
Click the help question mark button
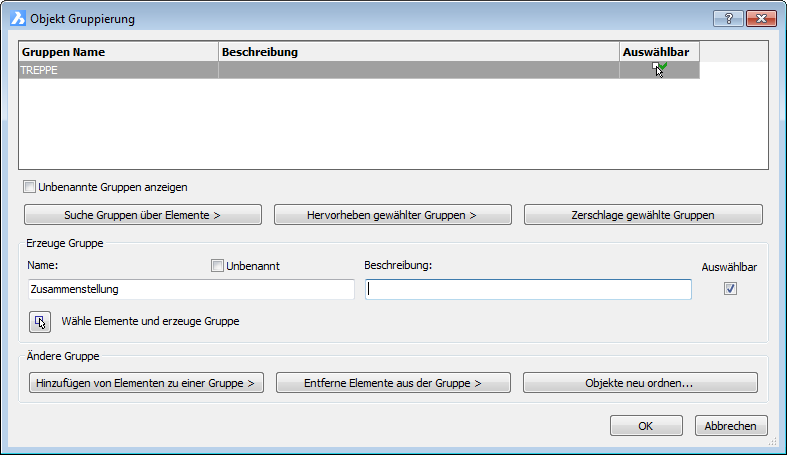[727, 19]
